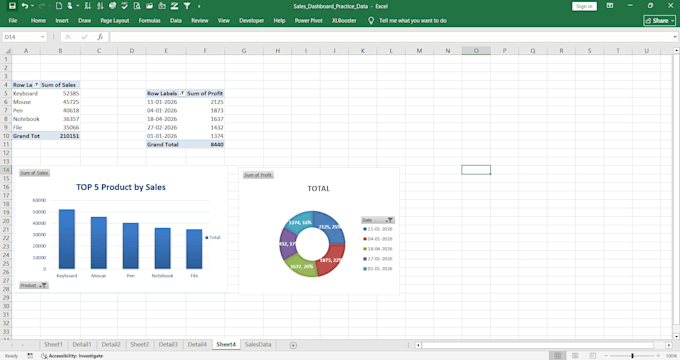Click the Insert Function fx icon
Screen dimensions: 680x360
click(x=100, y=37)
